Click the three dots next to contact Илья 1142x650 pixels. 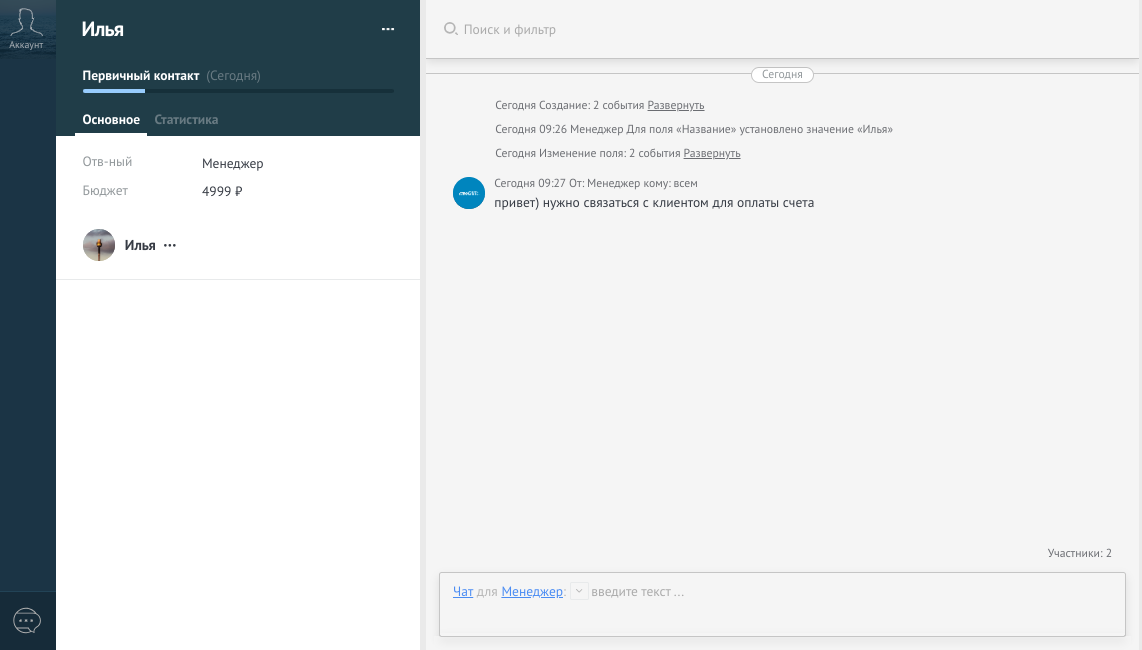(170, 245)
